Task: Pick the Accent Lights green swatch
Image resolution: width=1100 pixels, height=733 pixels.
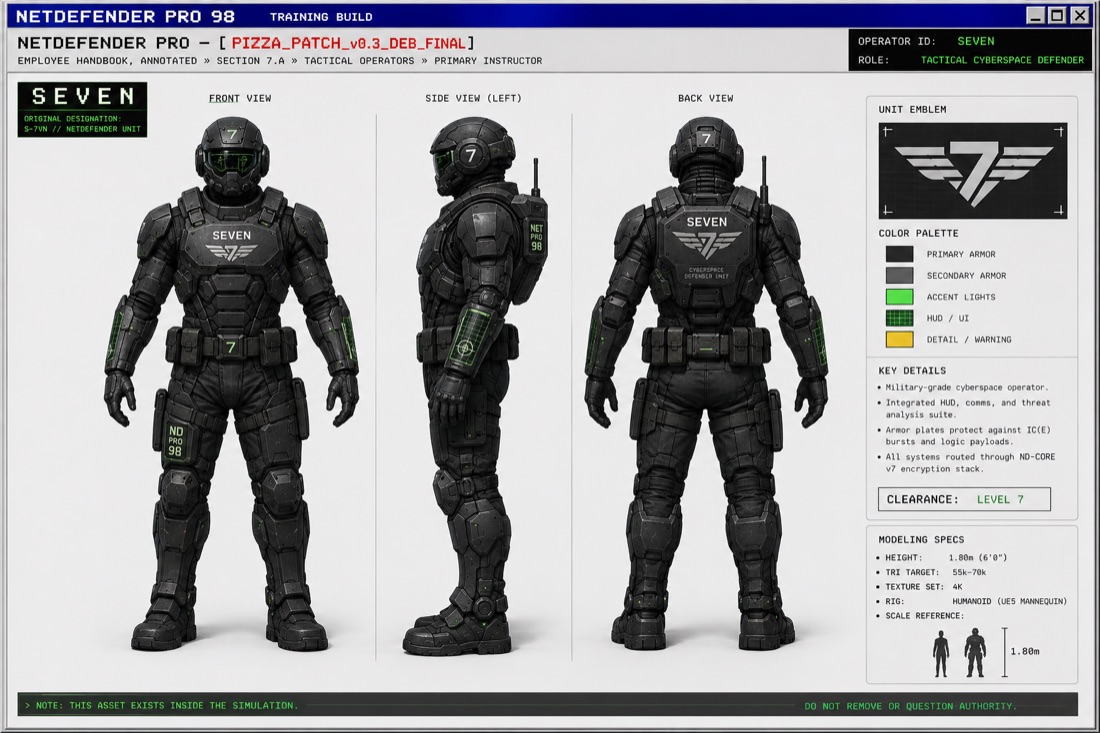Action: click(x=899, y=297)
